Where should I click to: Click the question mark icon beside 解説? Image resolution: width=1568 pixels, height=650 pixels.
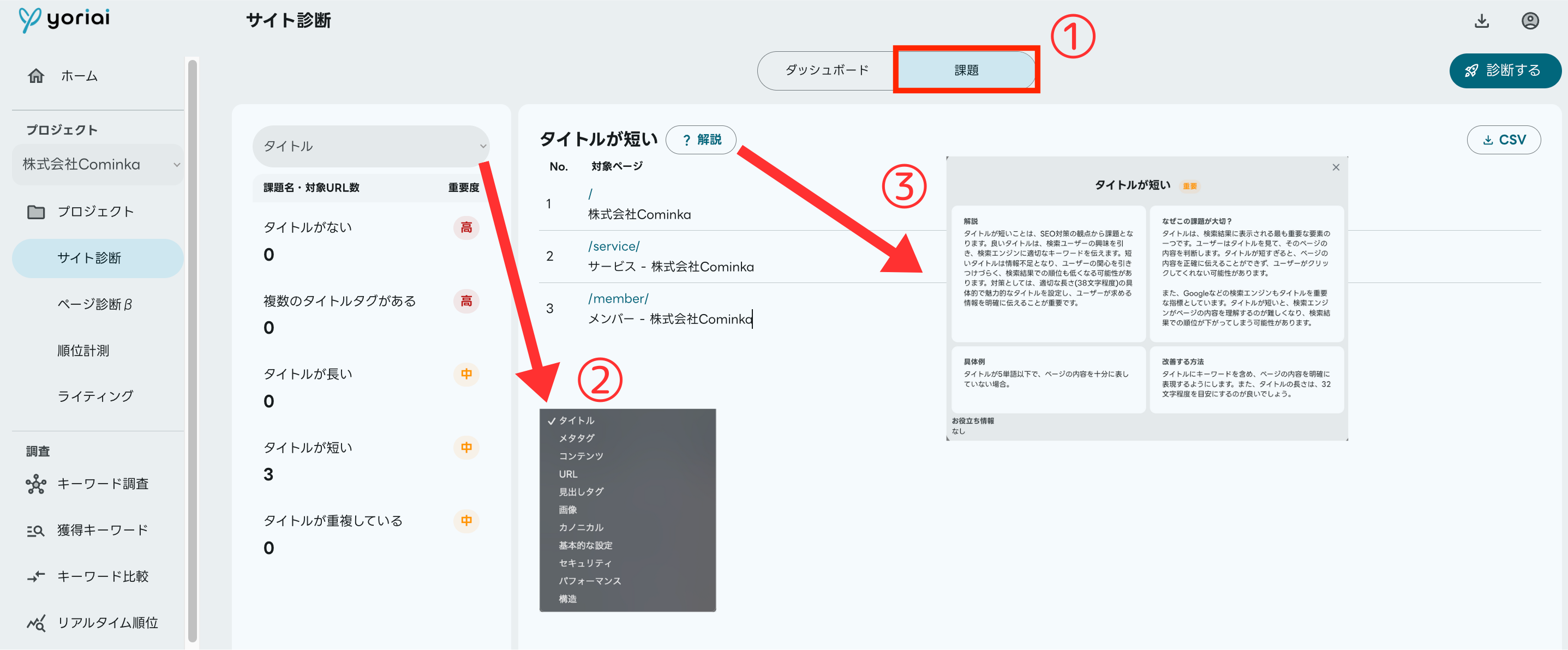pos(686,140)
